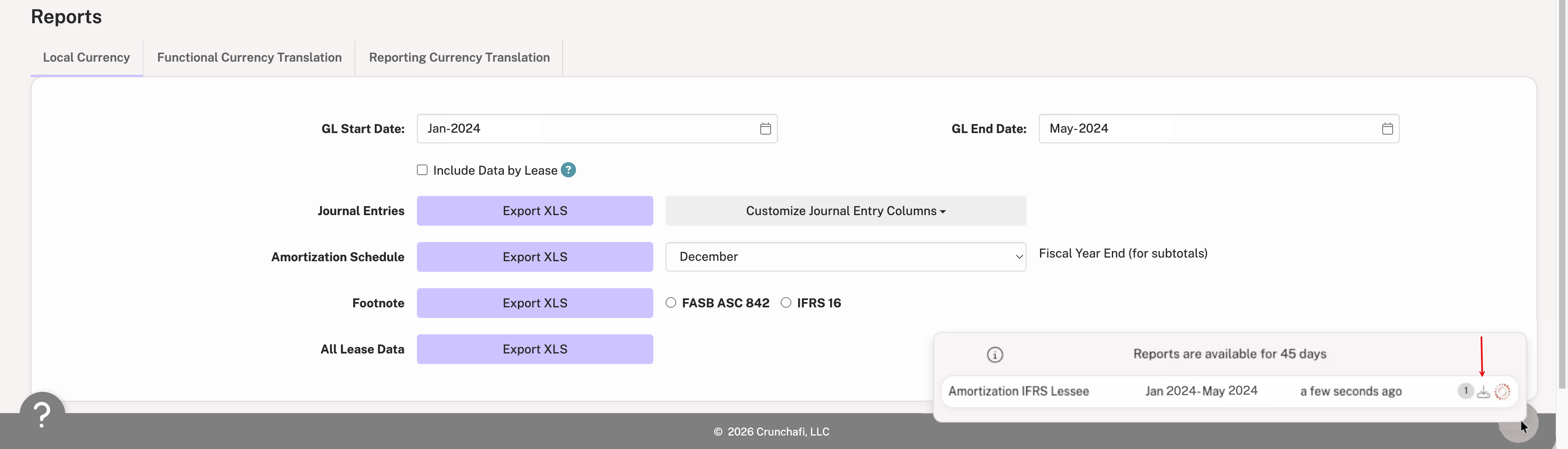Click the 'Jan 2024-May 2024' report period text

coord(1201,391)
